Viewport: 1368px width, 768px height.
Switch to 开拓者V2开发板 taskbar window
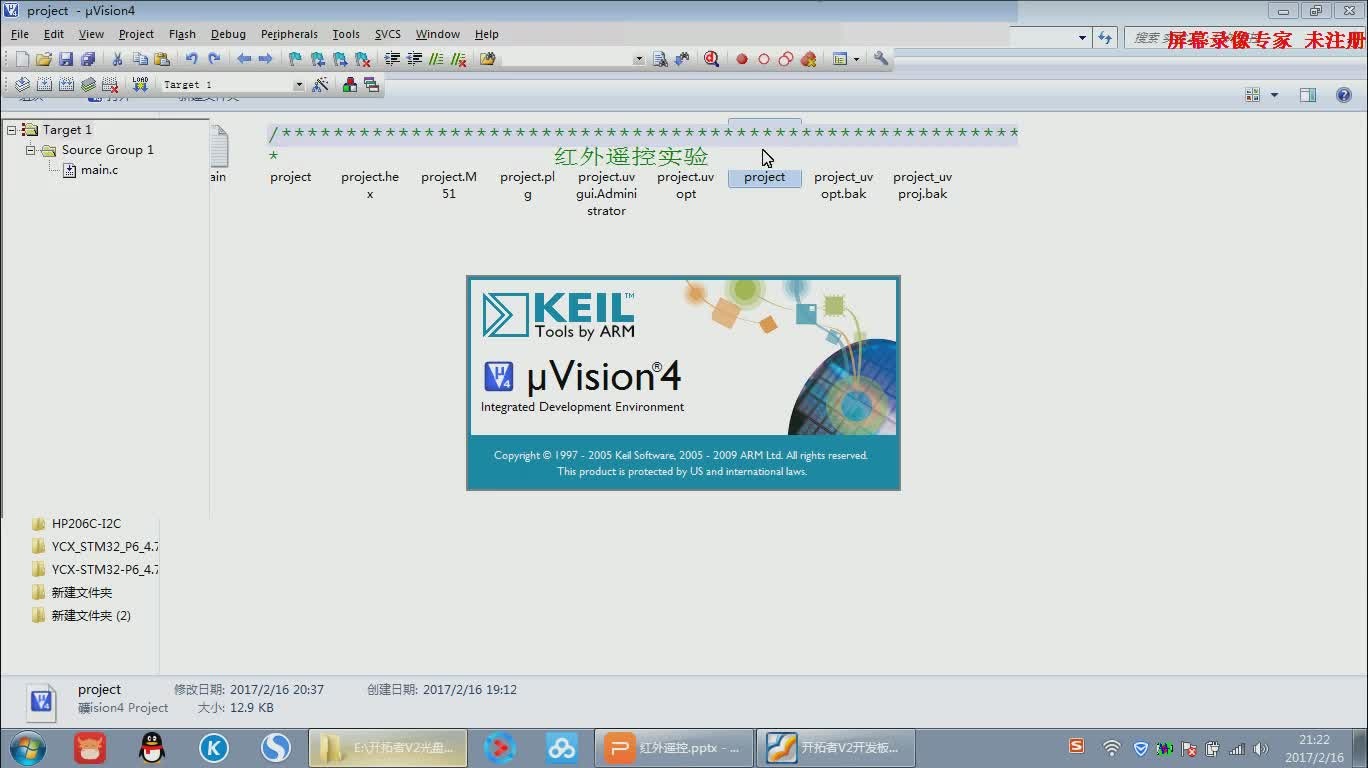tap(834, 747)
